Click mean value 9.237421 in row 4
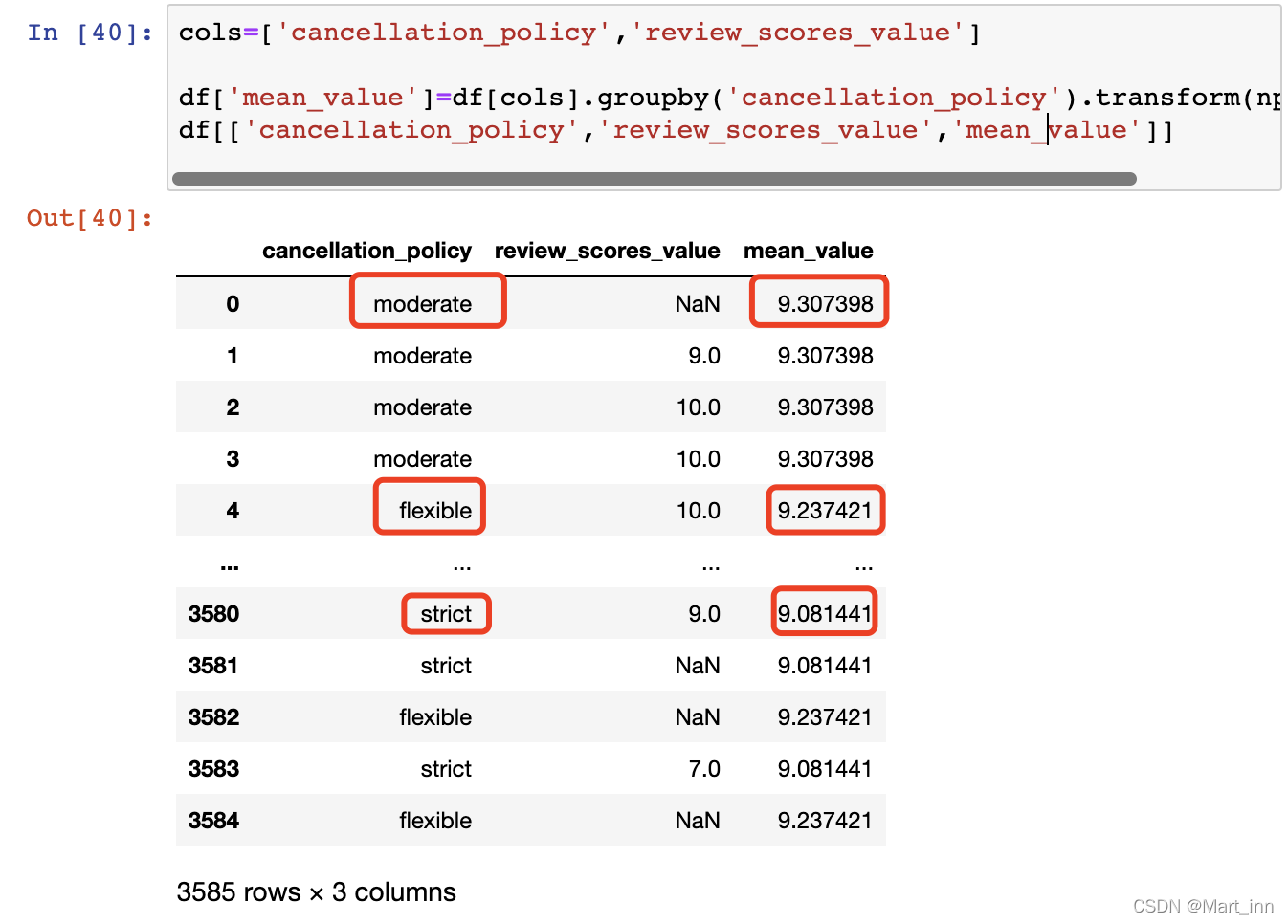Screen dimensions: 1288x924 [825, 511]
